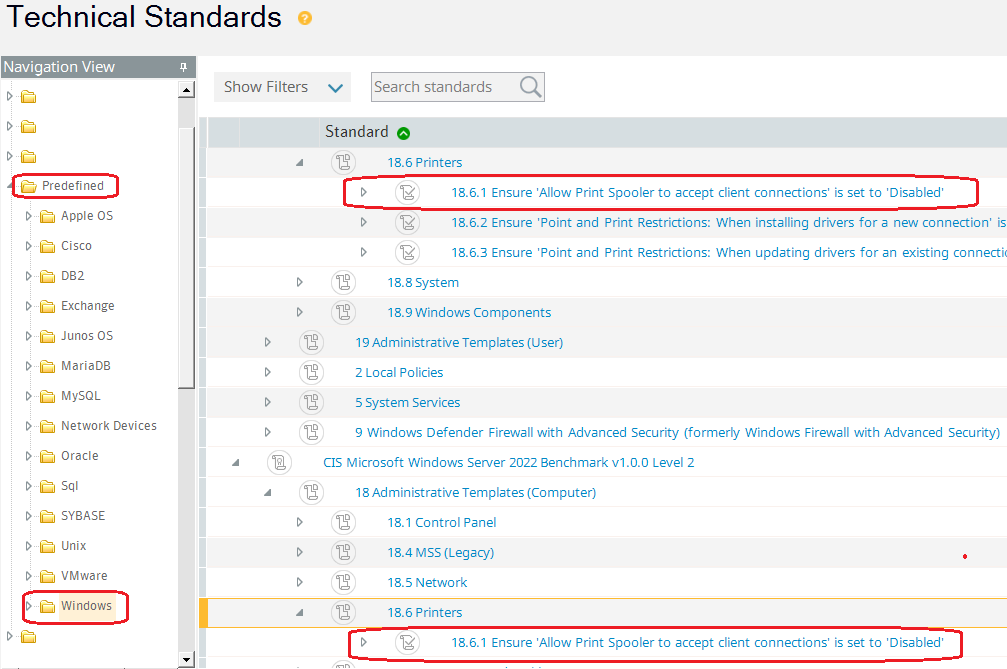Click the navigation scrollbar up arrow

tap(186, 89)
